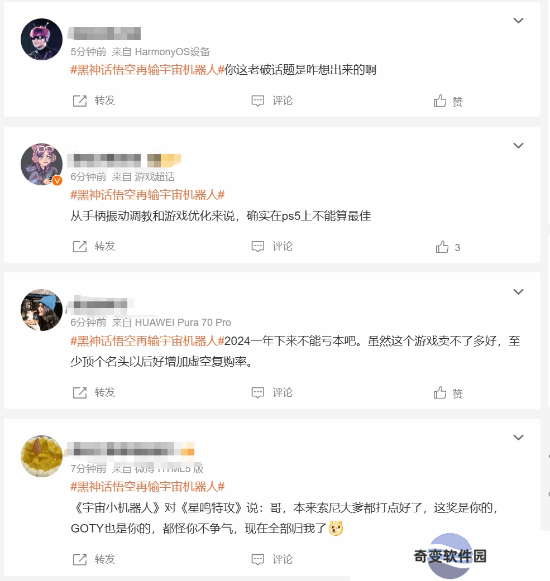550x581 pixels.
Task: Open comments on the HarmonyOS device post
Action: [272, 100]
